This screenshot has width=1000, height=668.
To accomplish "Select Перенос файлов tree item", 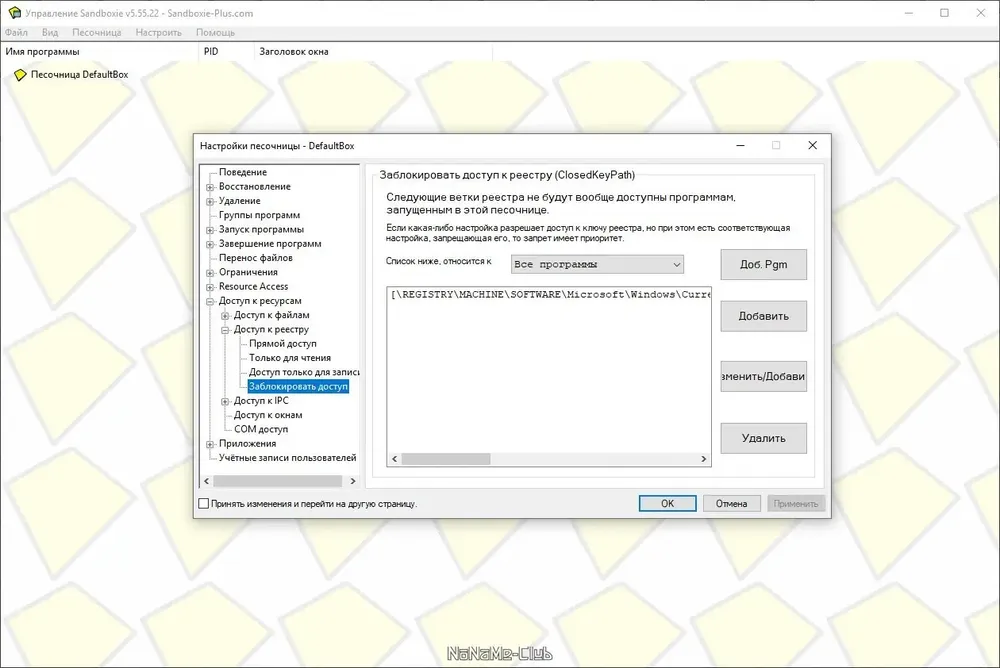I will tap(255, 258).
